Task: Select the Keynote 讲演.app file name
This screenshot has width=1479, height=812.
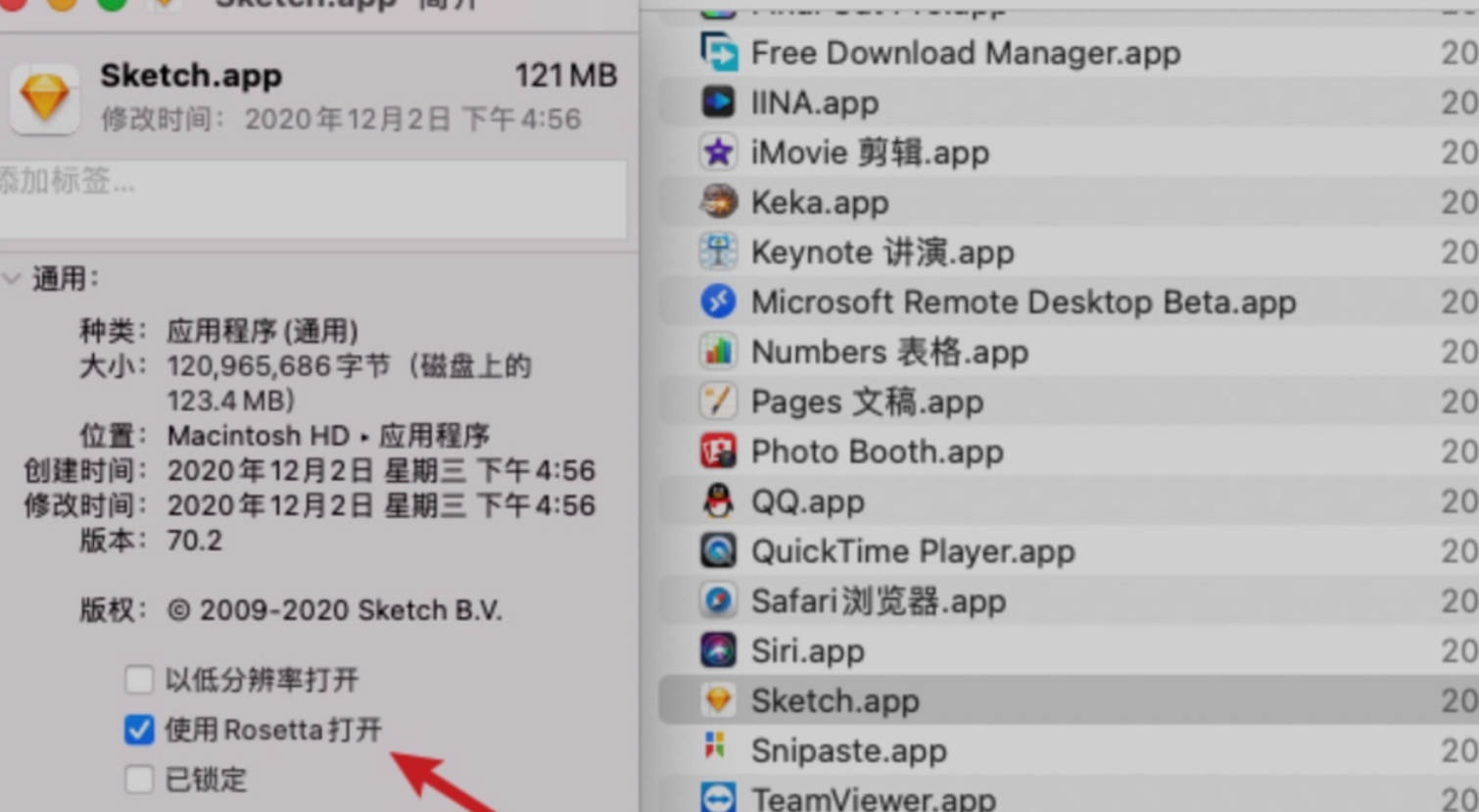Action: [883, 253]
